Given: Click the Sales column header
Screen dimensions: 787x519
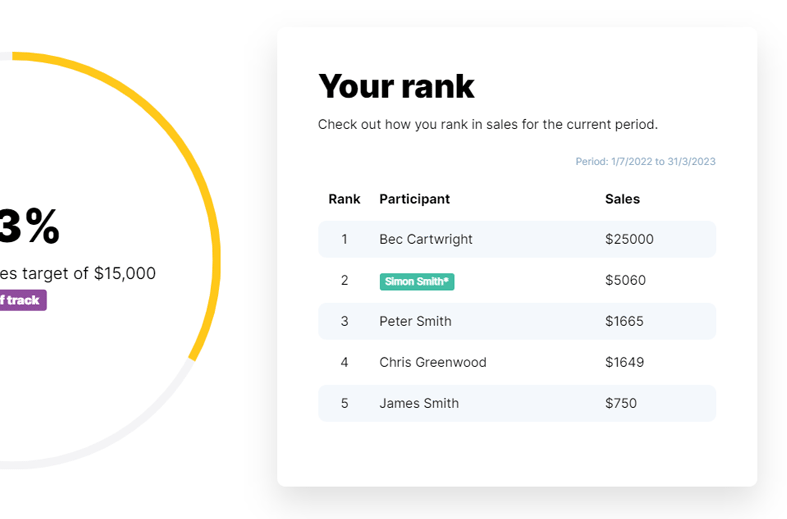Looking at the screenshot, I should click(622, 199).
